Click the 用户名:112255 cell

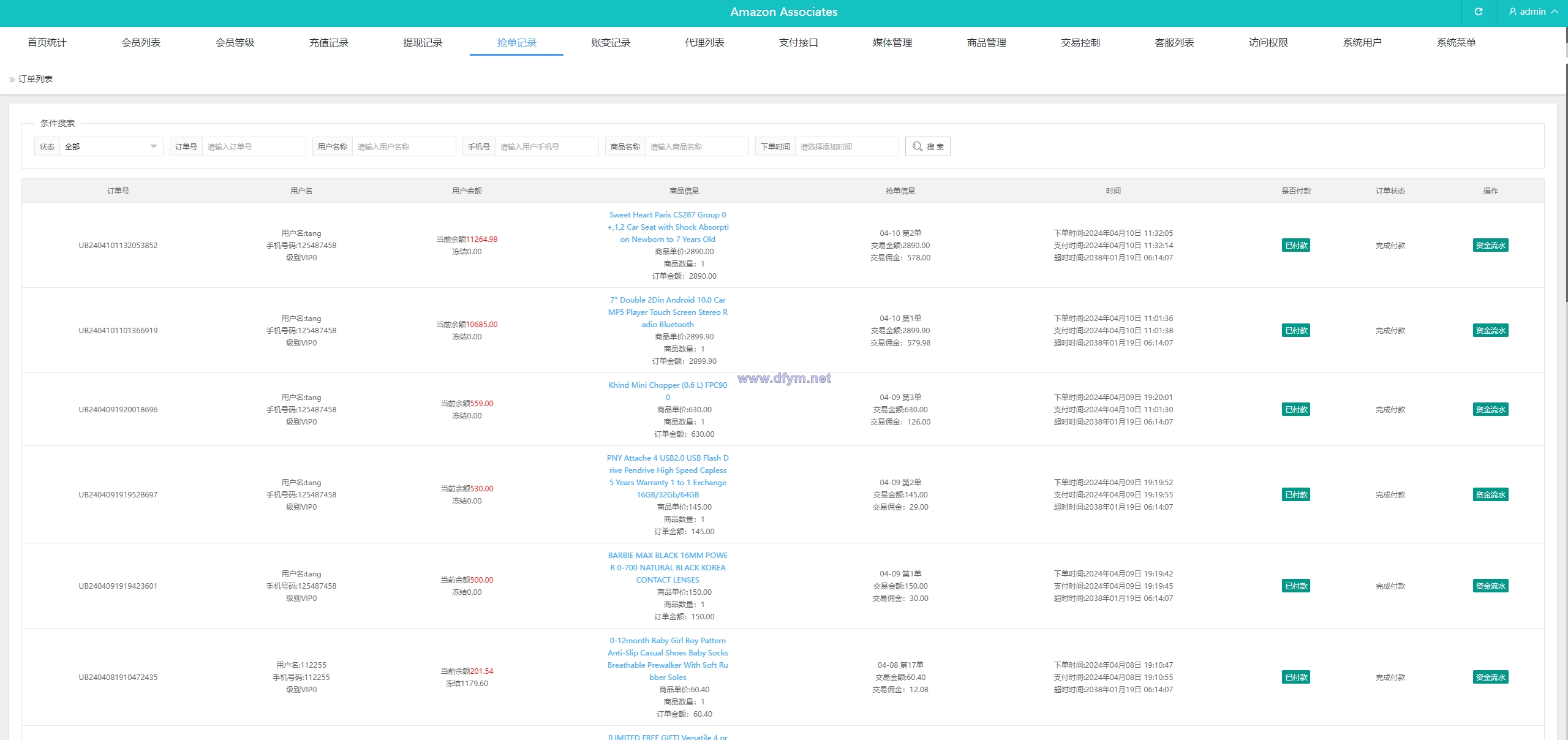[x=301, y=665]
